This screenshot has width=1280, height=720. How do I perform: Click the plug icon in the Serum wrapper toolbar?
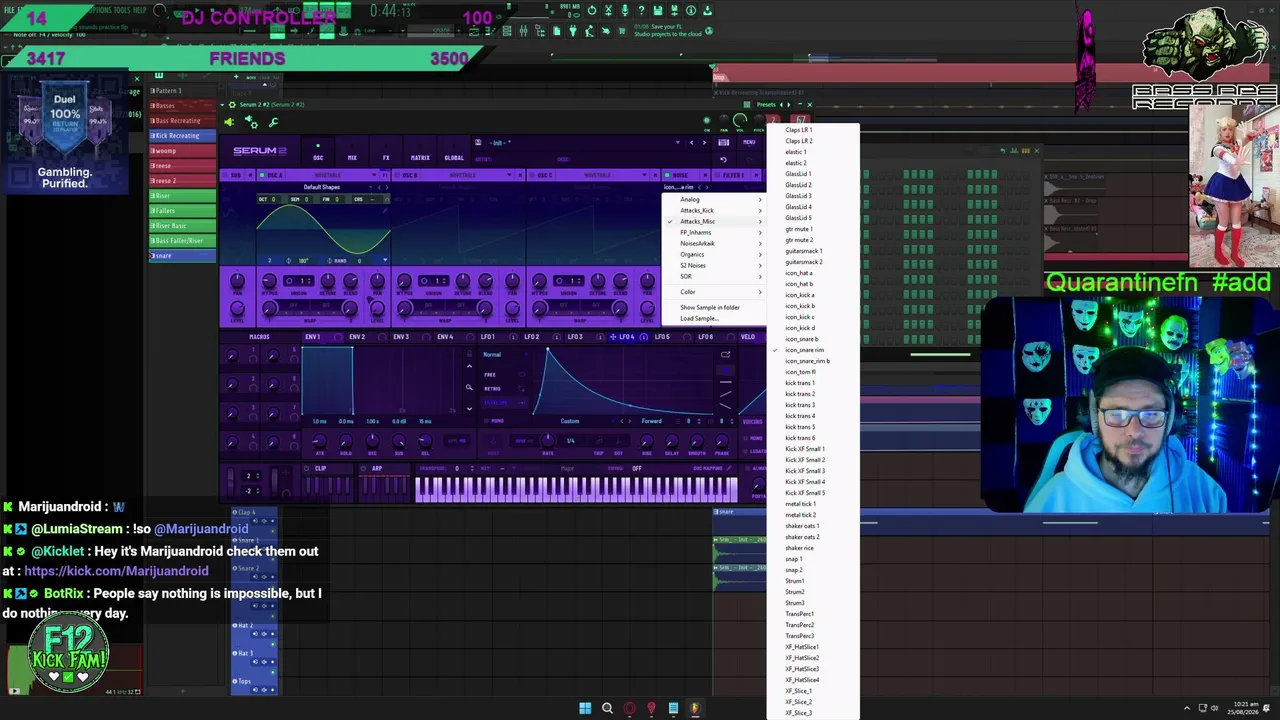pos(229,122)
